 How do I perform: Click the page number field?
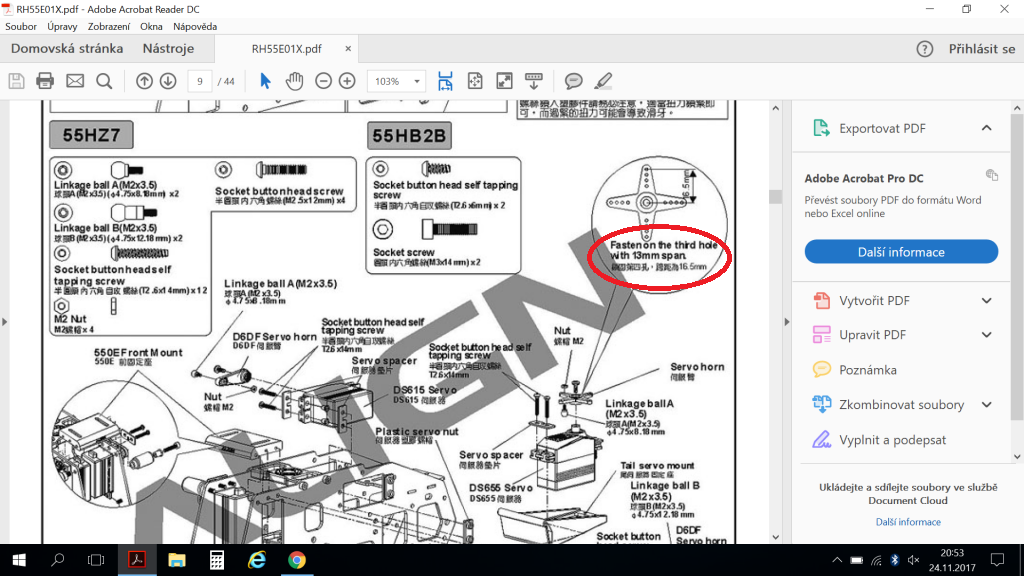coord(199,81)
